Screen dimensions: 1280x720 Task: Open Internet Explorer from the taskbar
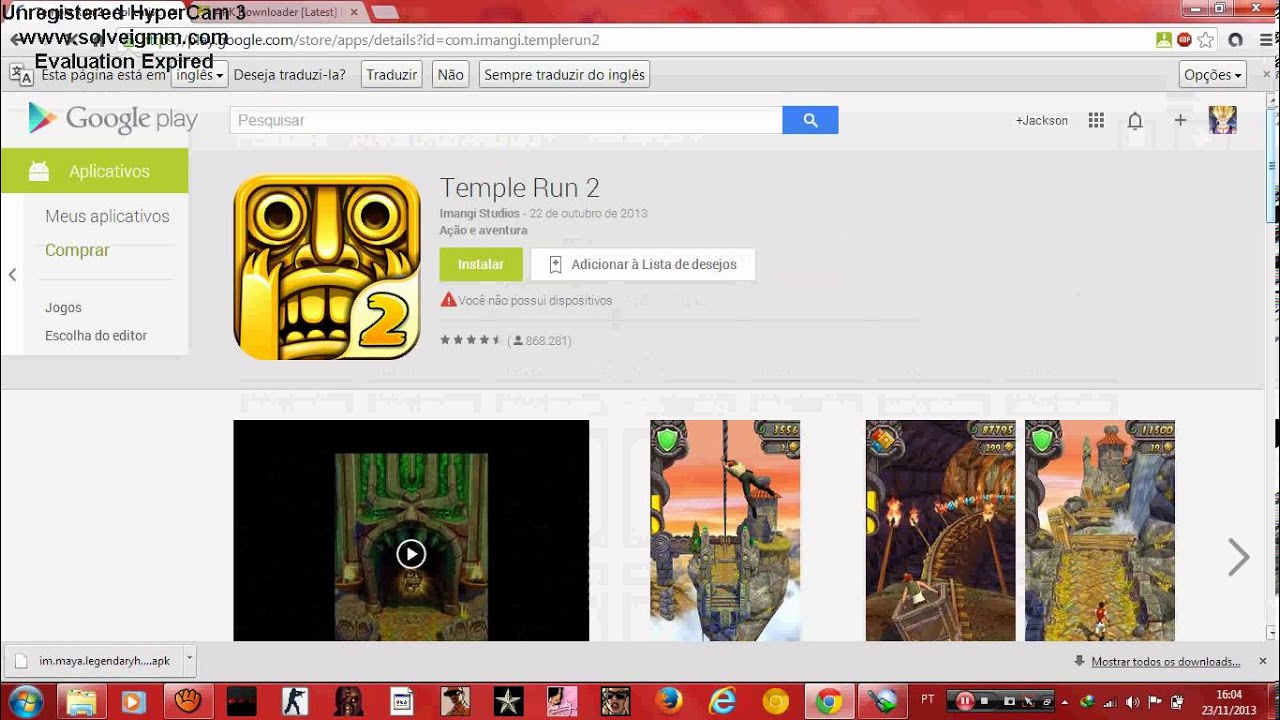[x=721, y=702]
